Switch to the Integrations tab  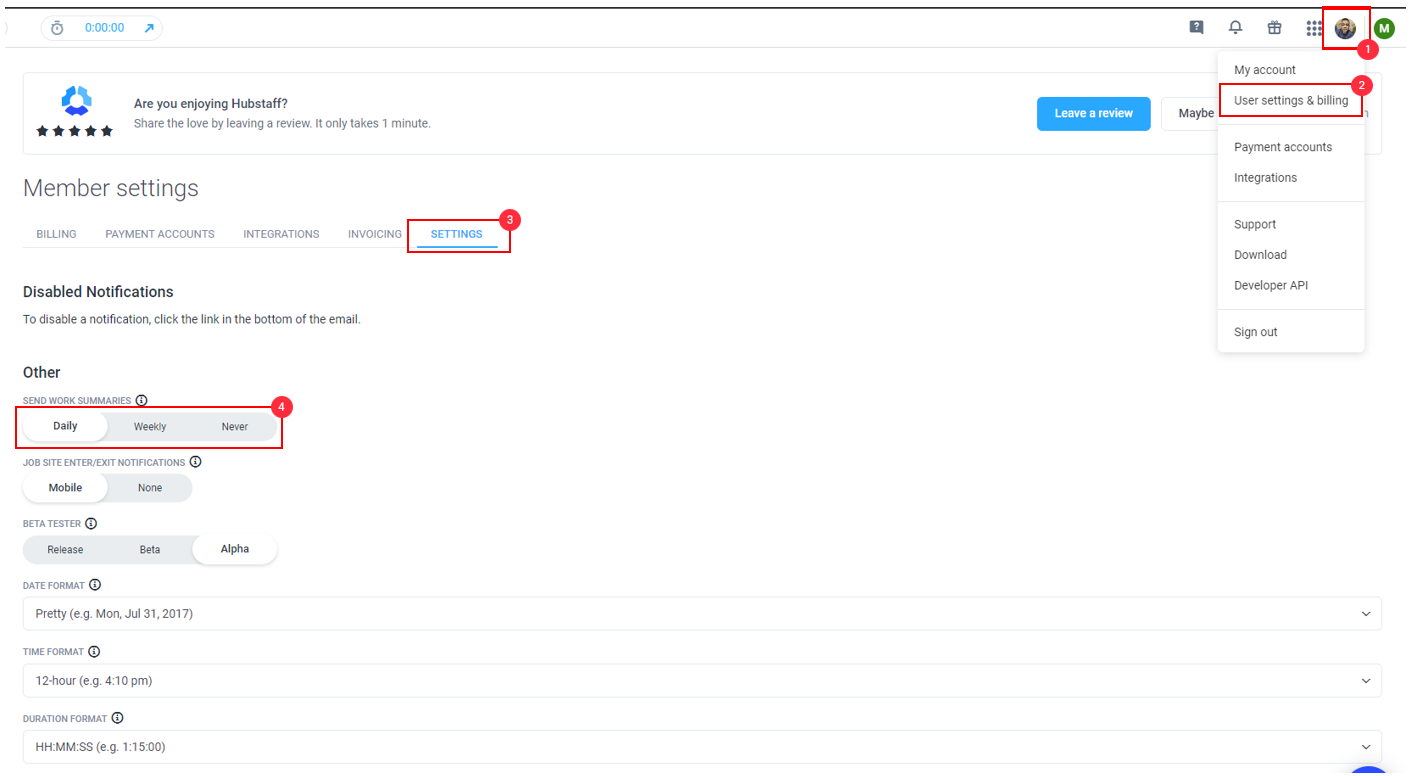pyautogui.click(x=281, y=234)
